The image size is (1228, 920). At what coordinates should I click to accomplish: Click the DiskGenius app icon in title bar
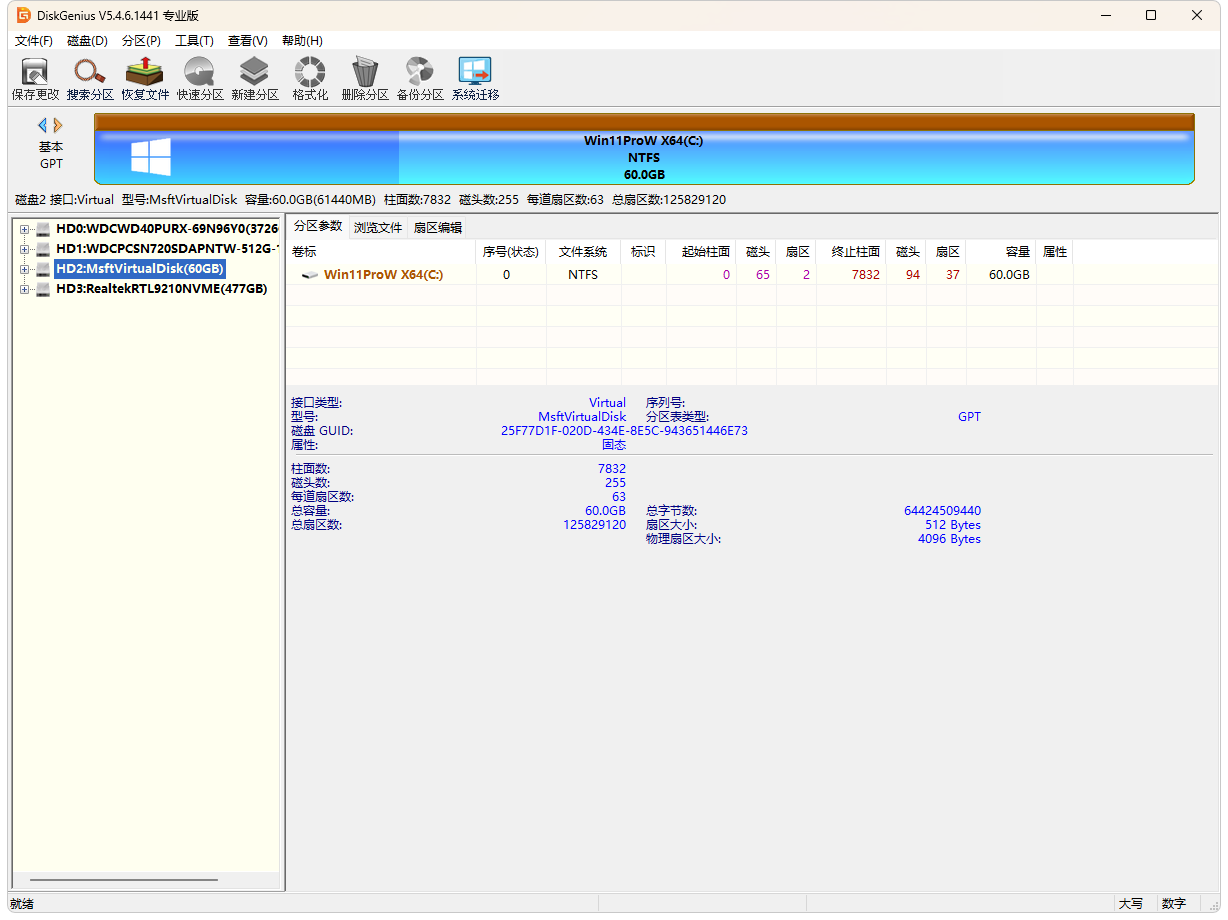[x=23, y=15]
